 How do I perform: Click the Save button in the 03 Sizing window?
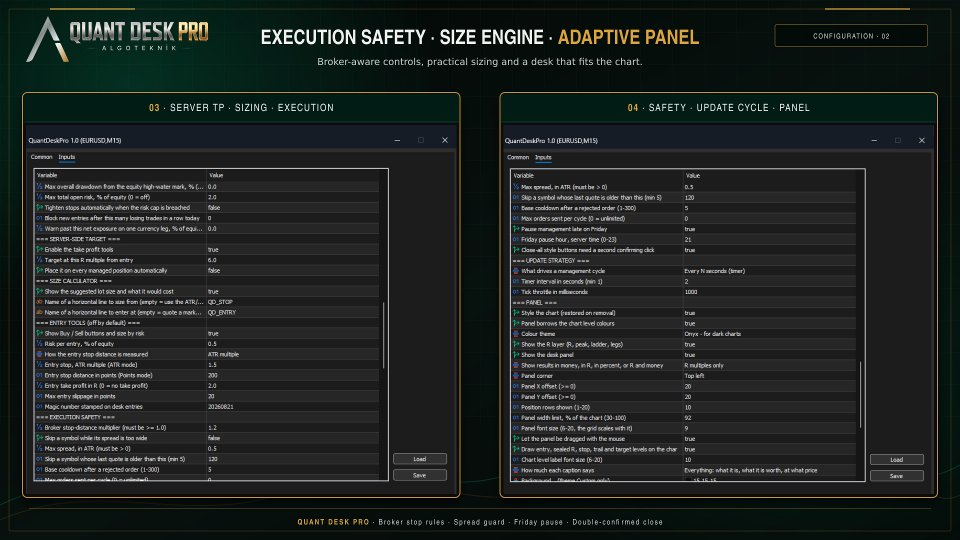point(420,475)
